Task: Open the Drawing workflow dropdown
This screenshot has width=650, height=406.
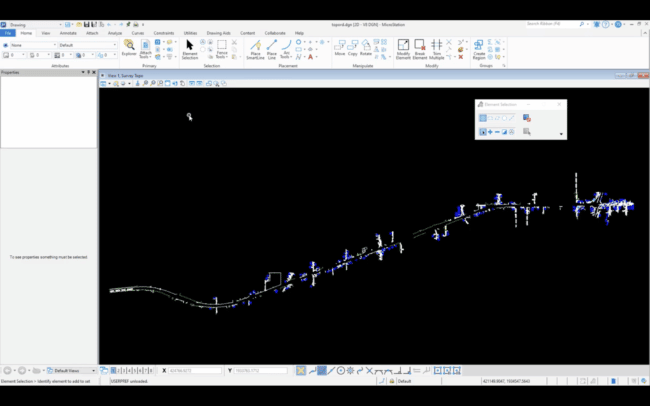Action: point(35,25)
